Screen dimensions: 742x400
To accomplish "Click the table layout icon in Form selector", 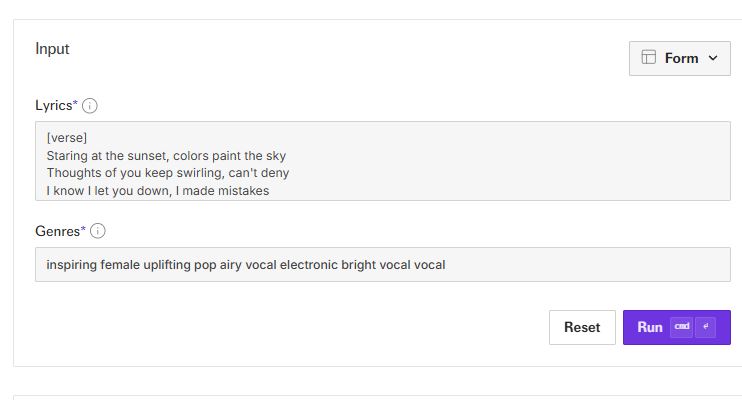I will (x=648, y=57).
